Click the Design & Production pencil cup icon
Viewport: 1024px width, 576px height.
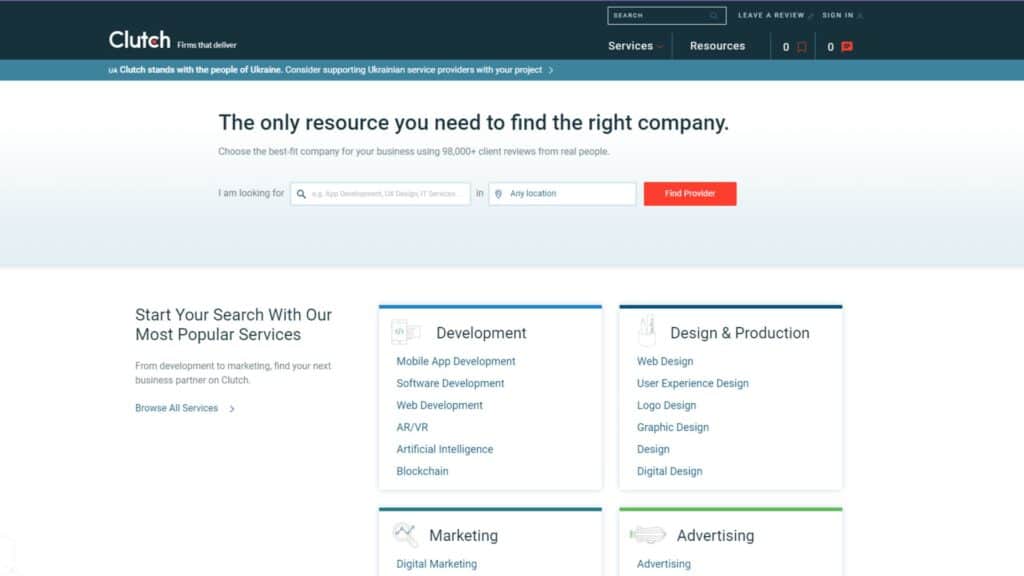647,330
